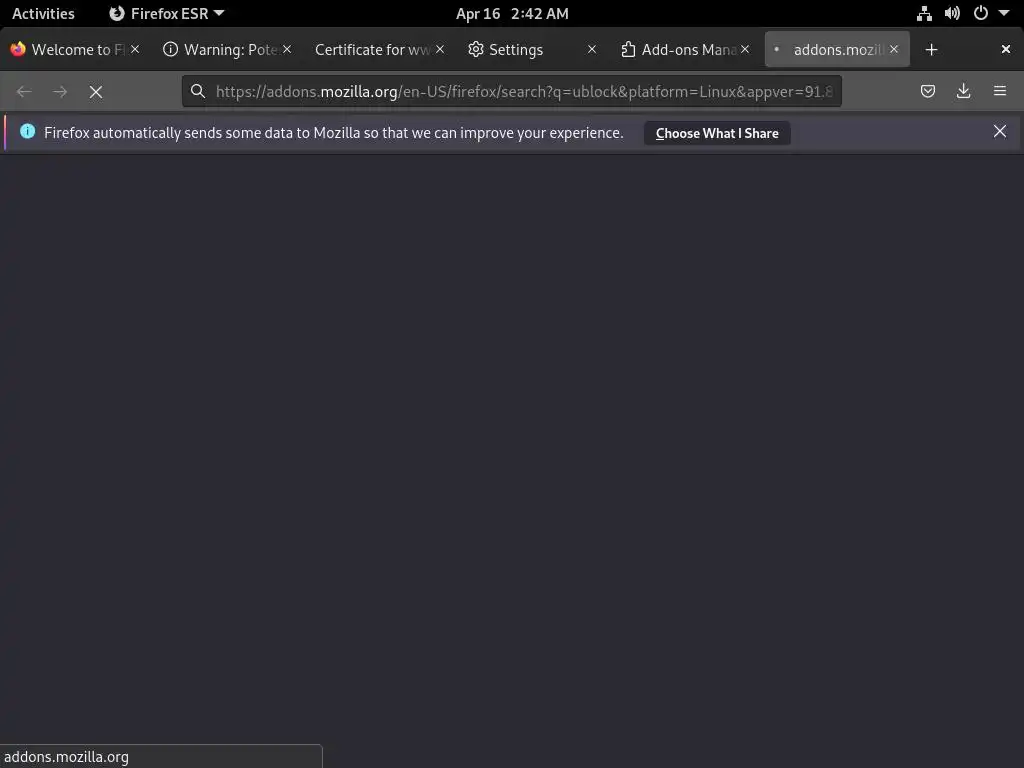Click the Warning tab info icon

pos(170,49)
